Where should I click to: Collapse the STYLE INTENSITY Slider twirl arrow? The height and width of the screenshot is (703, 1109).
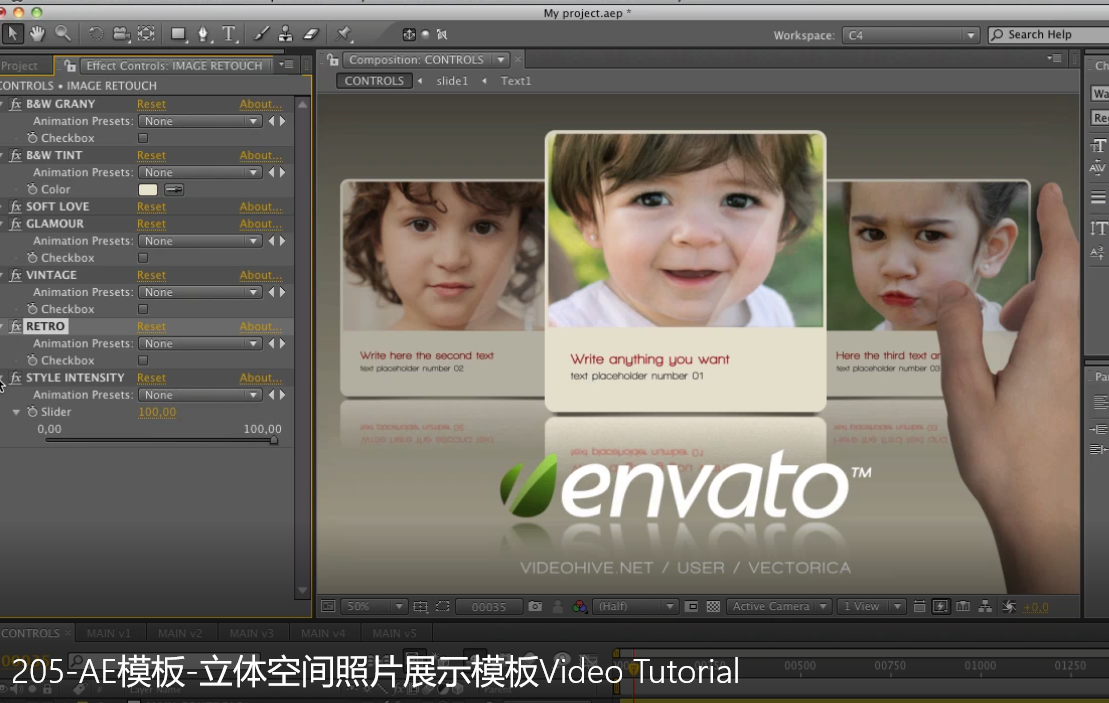tap(16, 412)
